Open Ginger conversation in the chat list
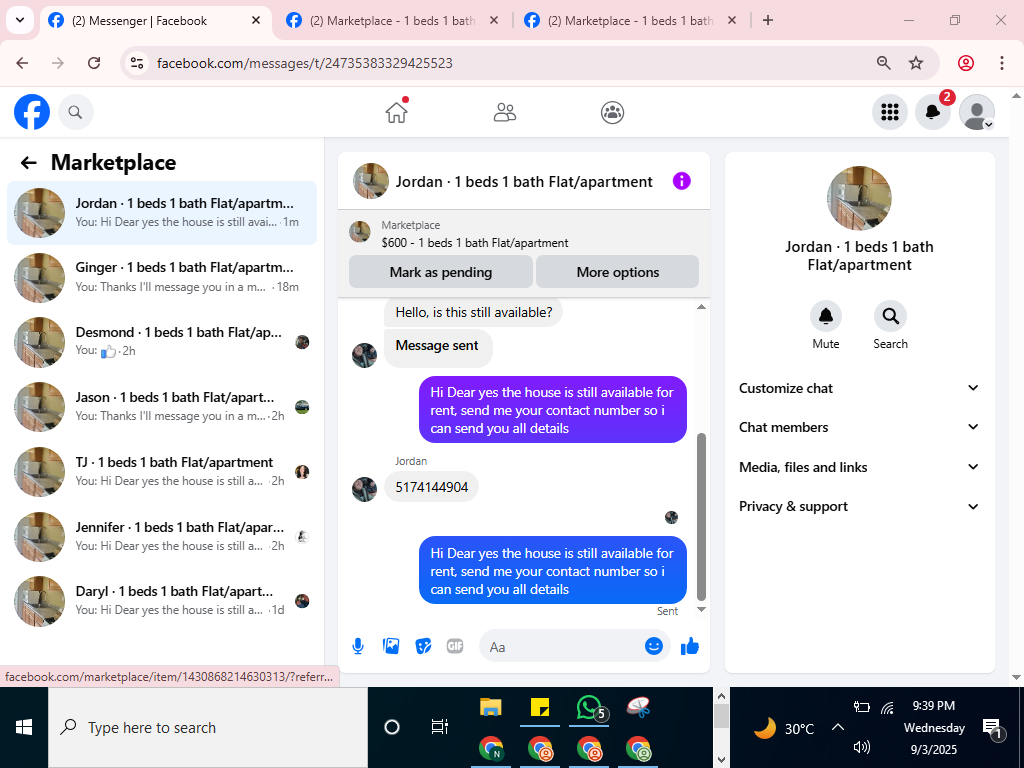The height and width of the screenshot is (768, 1024). [162, 278]
